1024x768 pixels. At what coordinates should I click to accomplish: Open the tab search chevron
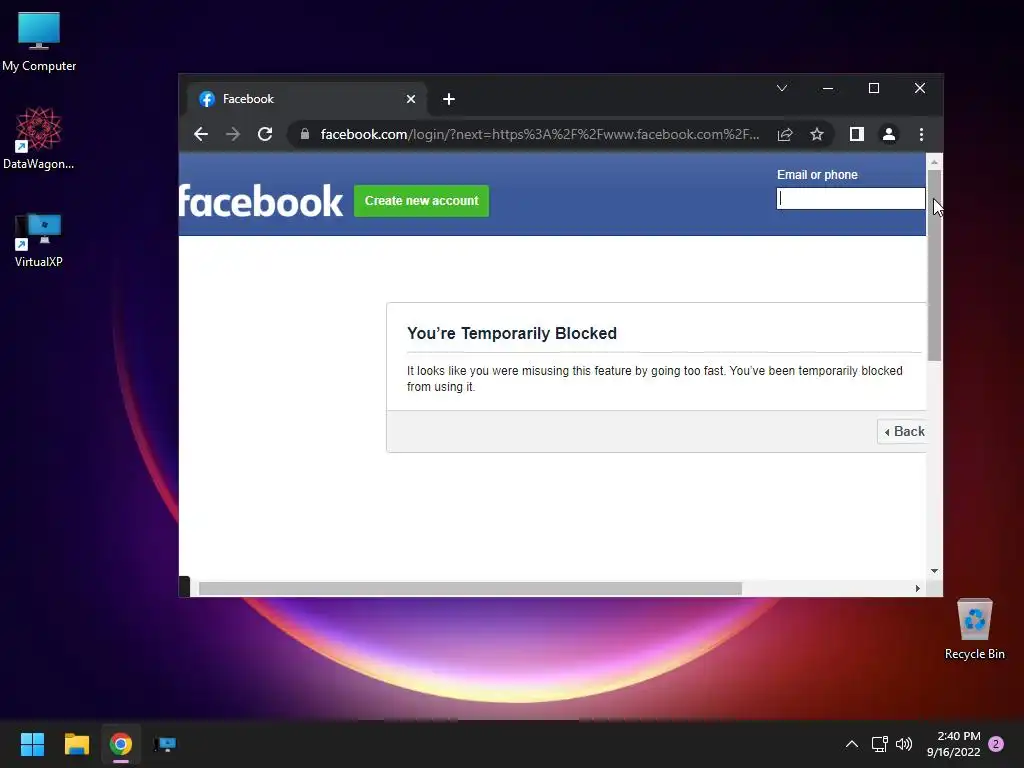[x=782, y=88]
